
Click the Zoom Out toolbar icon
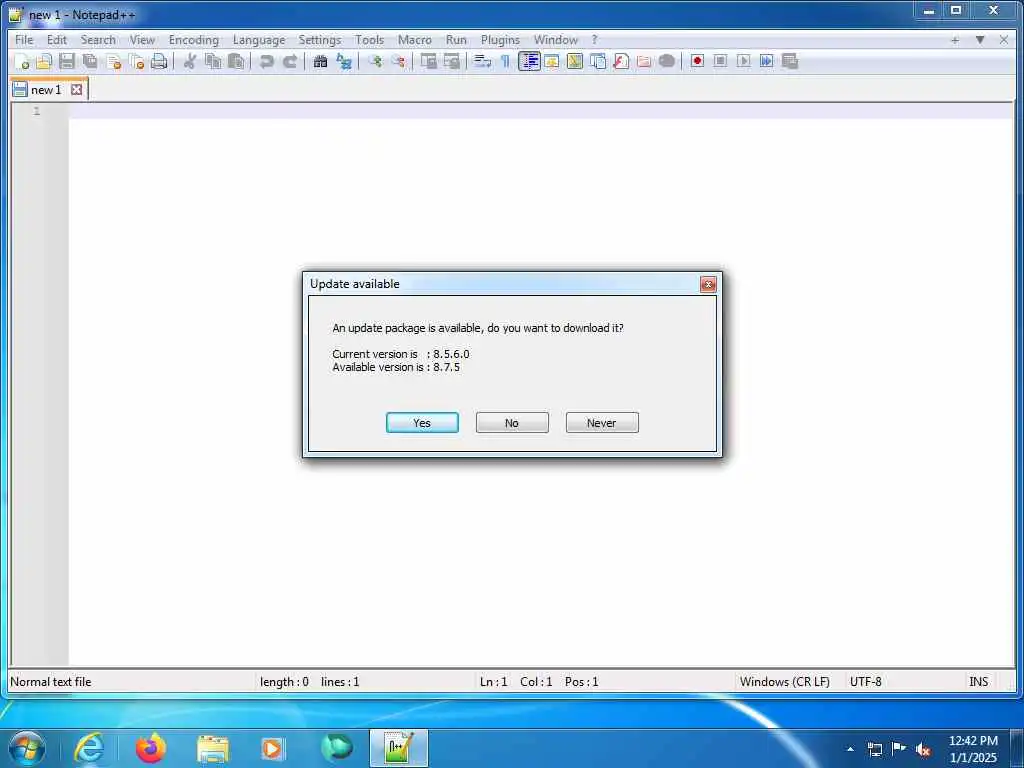point(398,61)
